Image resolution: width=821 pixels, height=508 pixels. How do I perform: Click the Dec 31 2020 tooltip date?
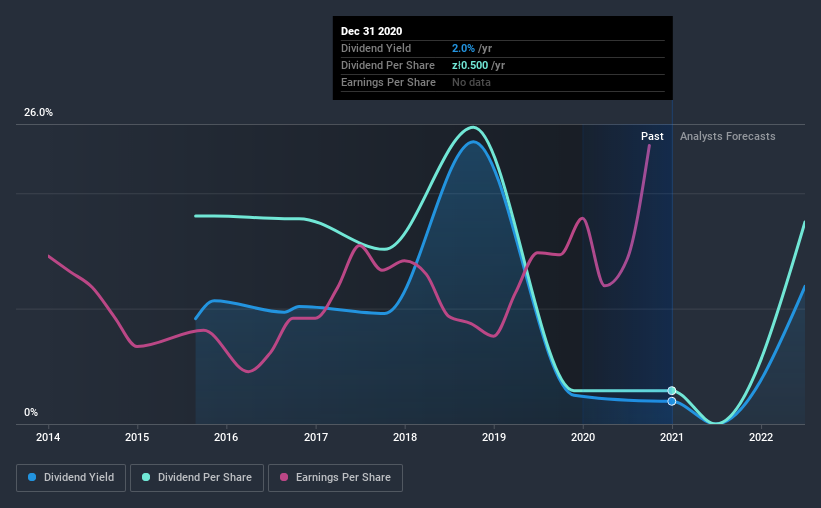pos(371,31)
